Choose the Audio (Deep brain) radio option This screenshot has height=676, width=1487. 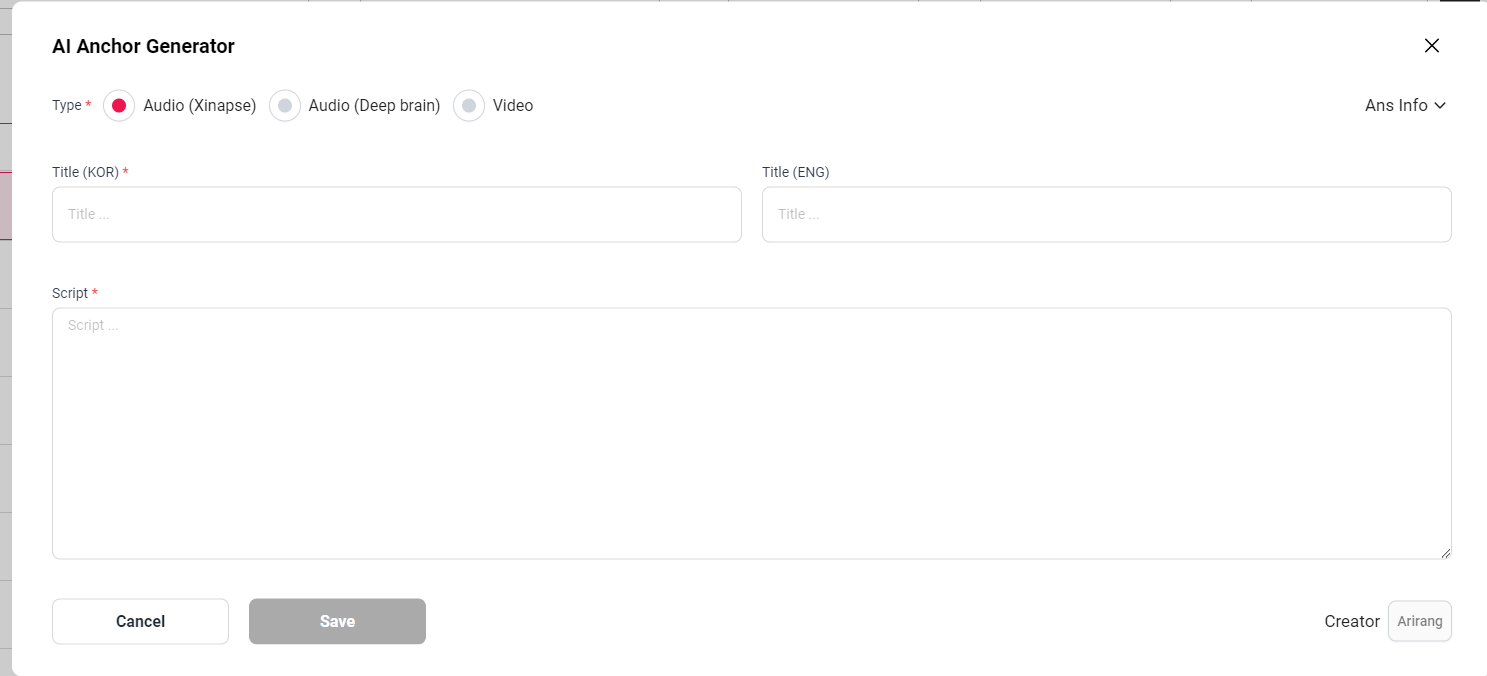pyautogui.click(x=285, y=106)
